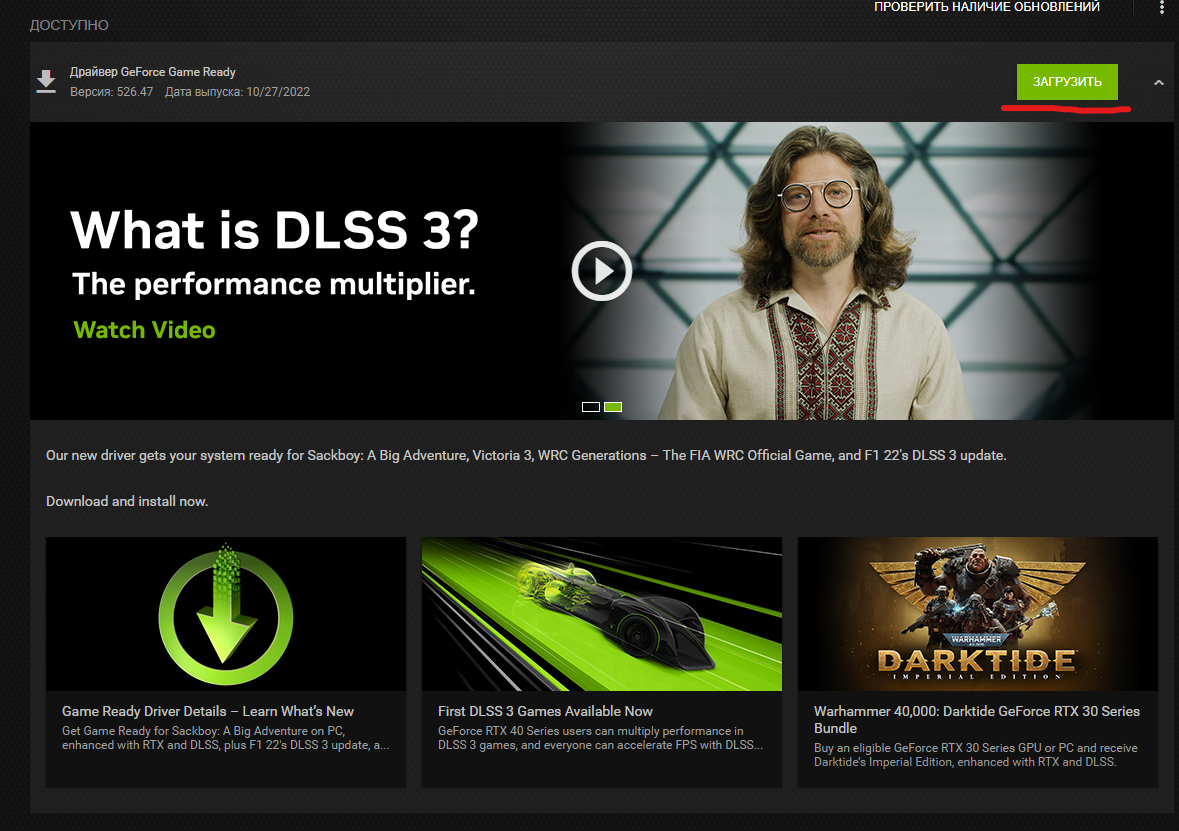Image resolution: width=1179 pixels, height=831 pixels.
Task: Click the Watch Video link
Action: click(144, 330)
